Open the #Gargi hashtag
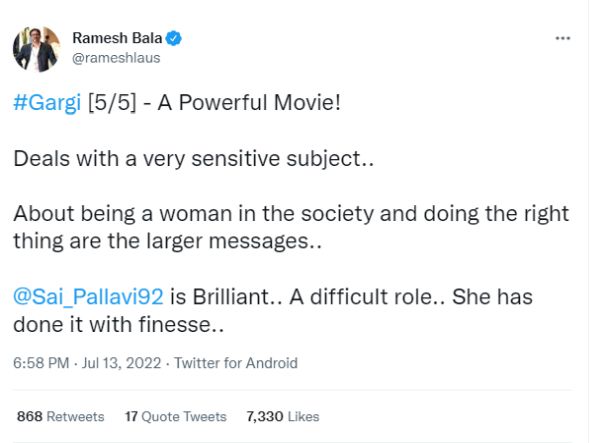This screenshot has width=600, height=443. pos(48,103)
